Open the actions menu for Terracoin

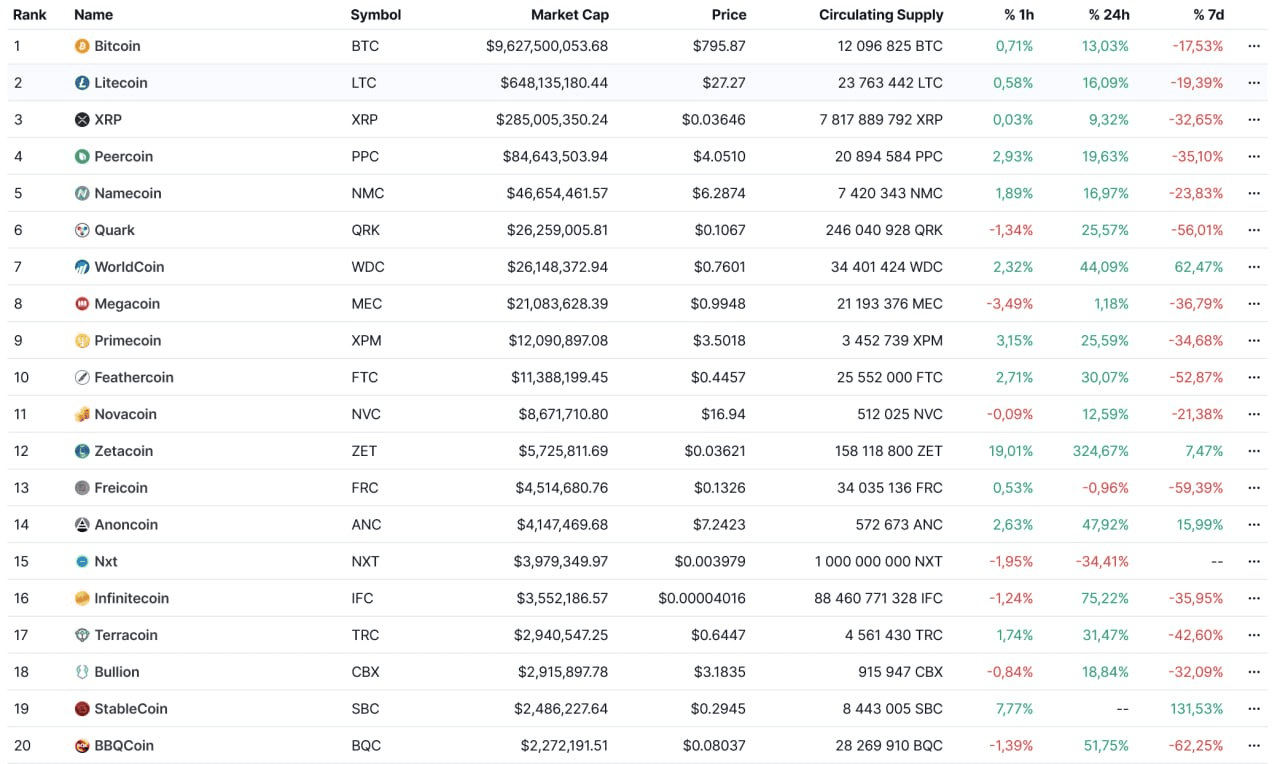(x=1254, y=635)
